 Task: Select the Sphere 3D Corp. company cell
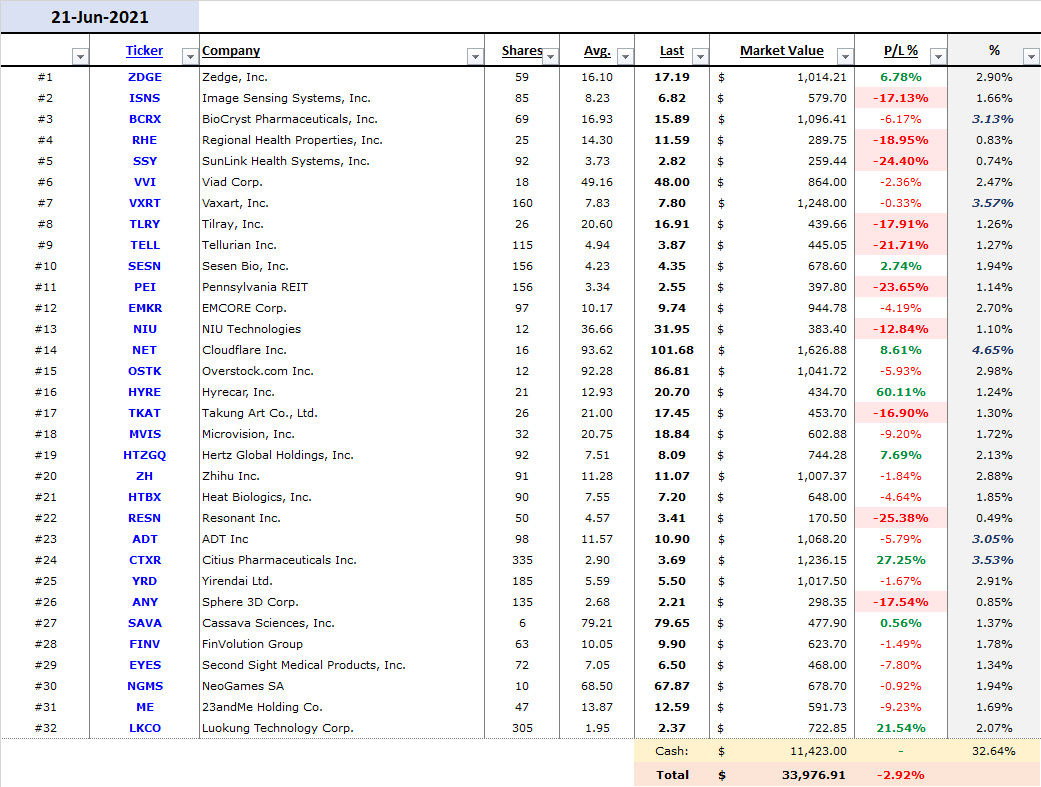[342, 602]
